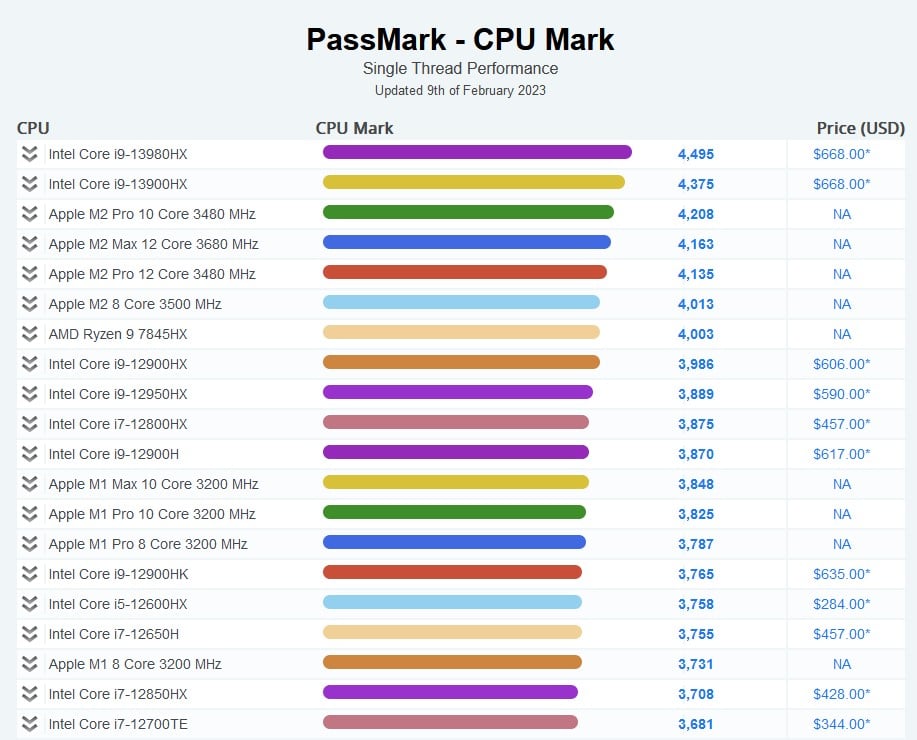This screenshot has height=740, width=917.
Task: Select the CPU name text Intel Core i5-12600HX
Action: [x=118, y=604]
